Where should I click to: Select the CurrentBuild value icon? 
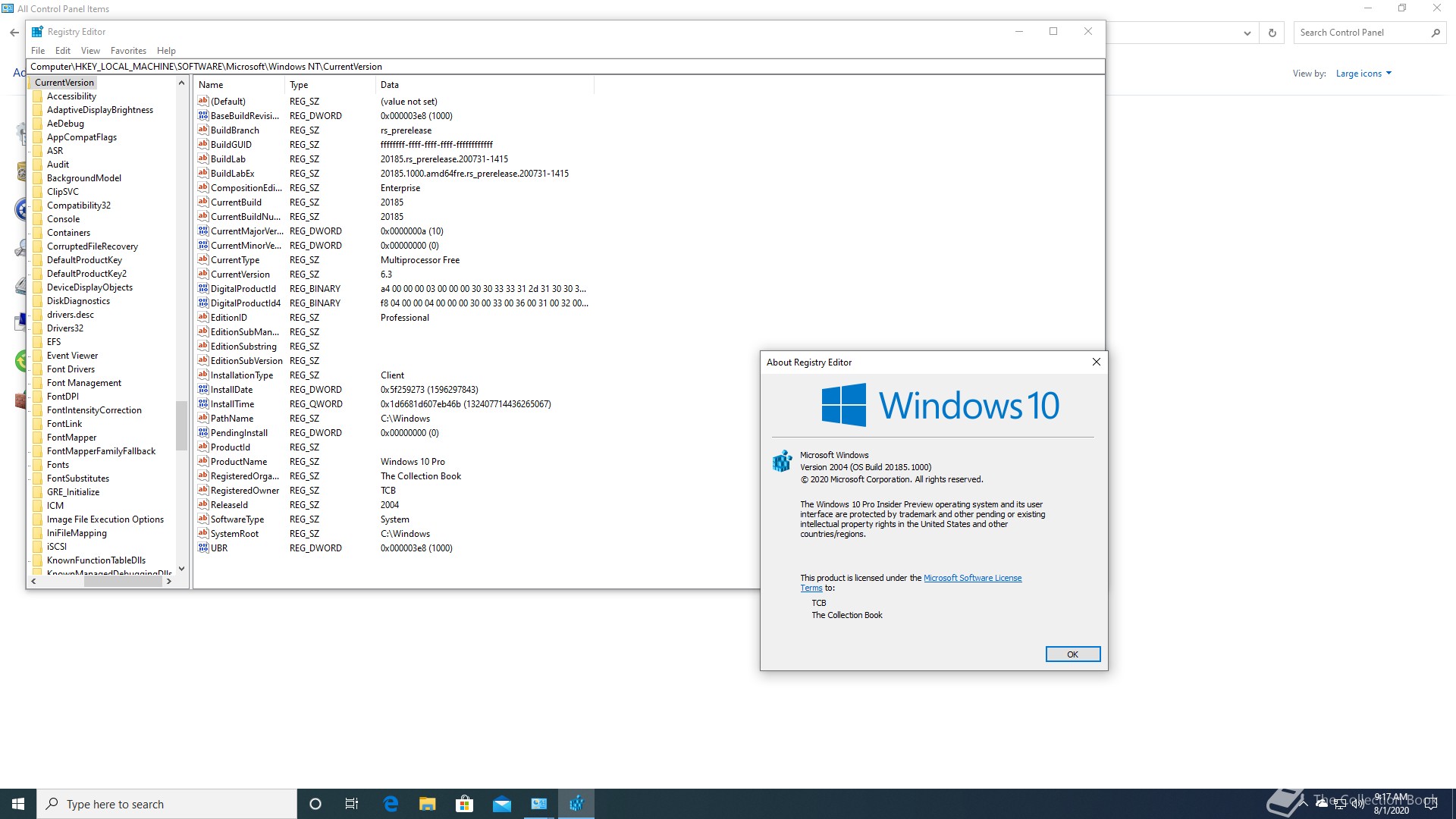pyautogui.click(x=203, y=202)
